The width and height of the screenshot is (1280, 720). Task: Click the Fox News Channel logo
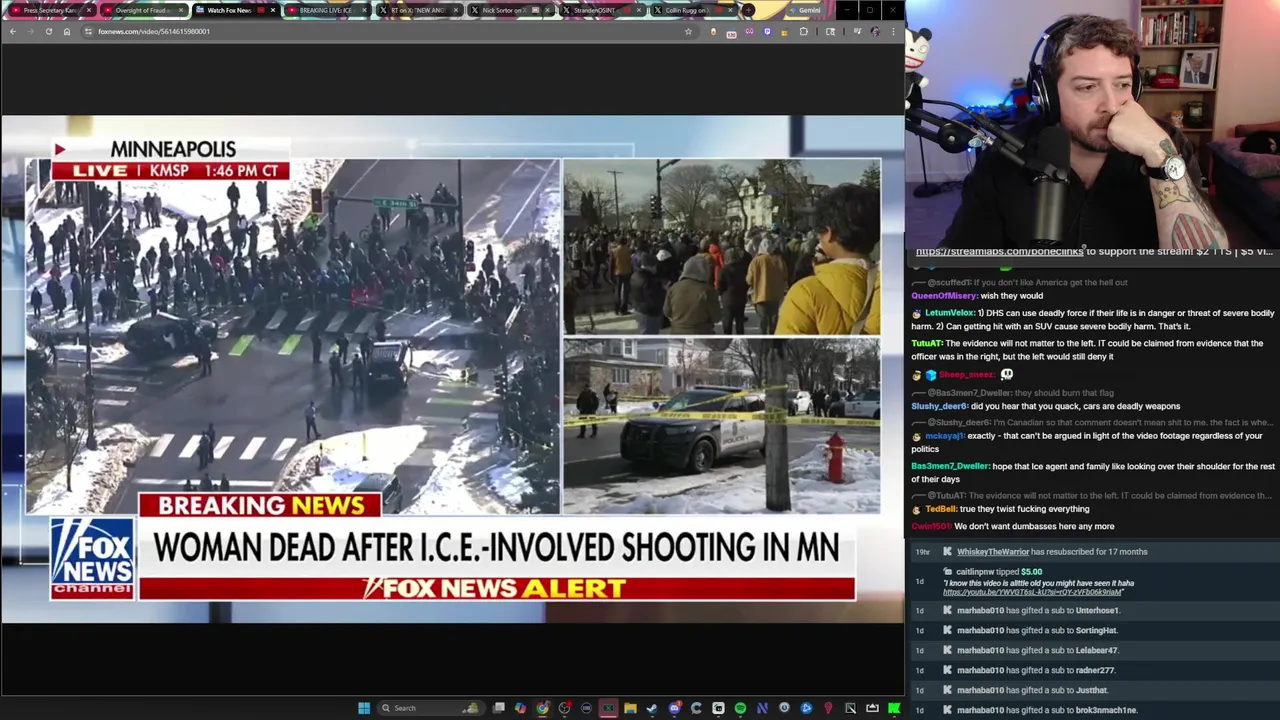[x=92, y=558]
